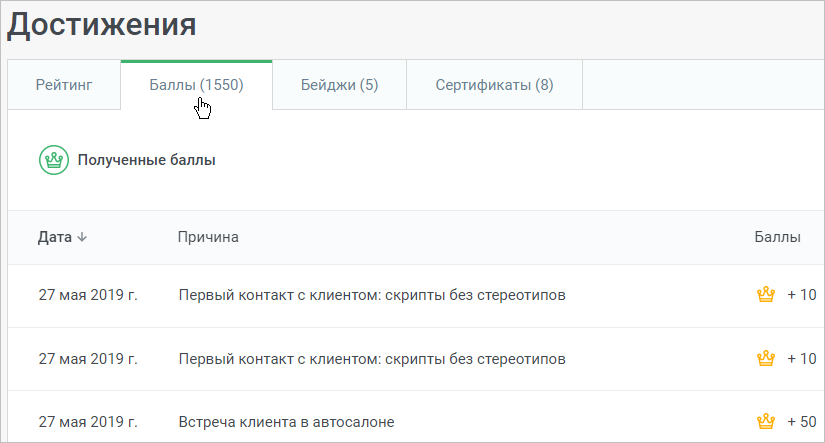Open first Первый контакт с клиентом entry
The height and width of the screenshot is (443, 825).
click(x=372, y=295)
